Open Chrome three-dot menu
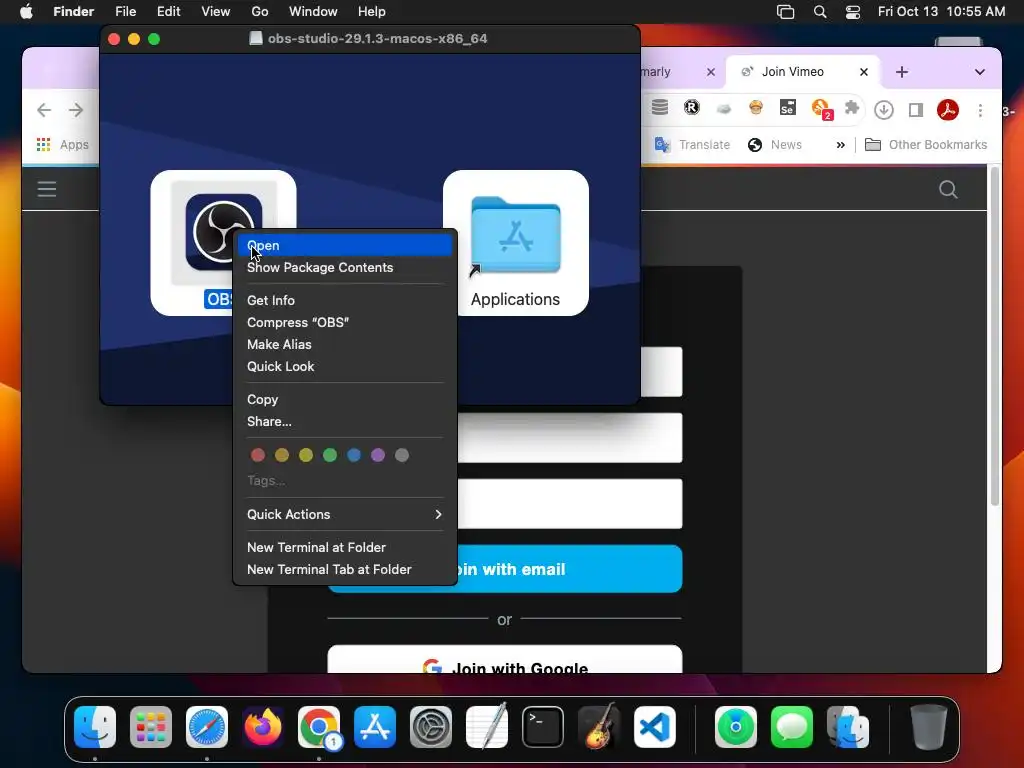1024x768 pixels. pyautogui.click(x=980, y=110)
